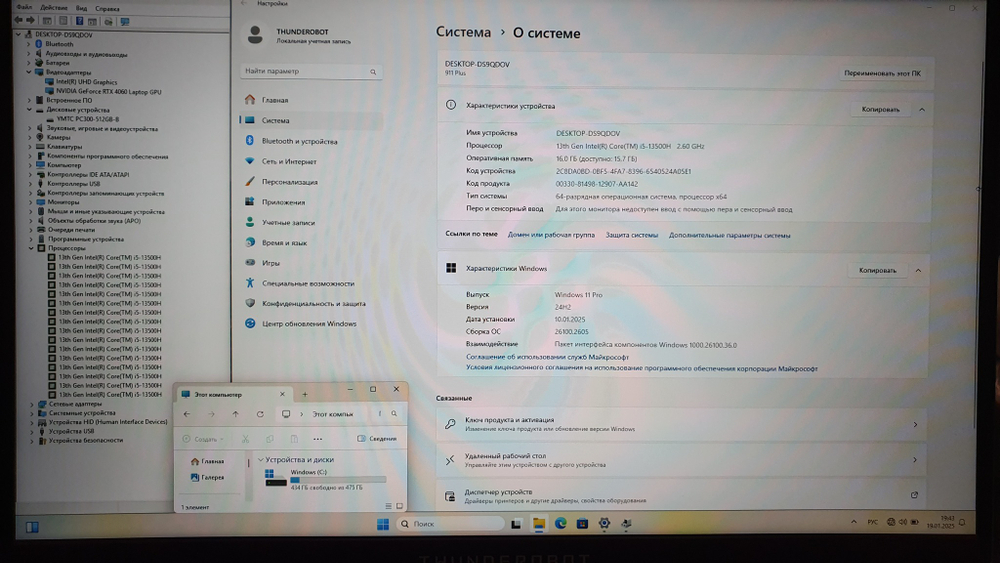Open Учетные записи settings page
Image resolution: width=1000 pixels, height=563 pixels.
click(288, 223)
